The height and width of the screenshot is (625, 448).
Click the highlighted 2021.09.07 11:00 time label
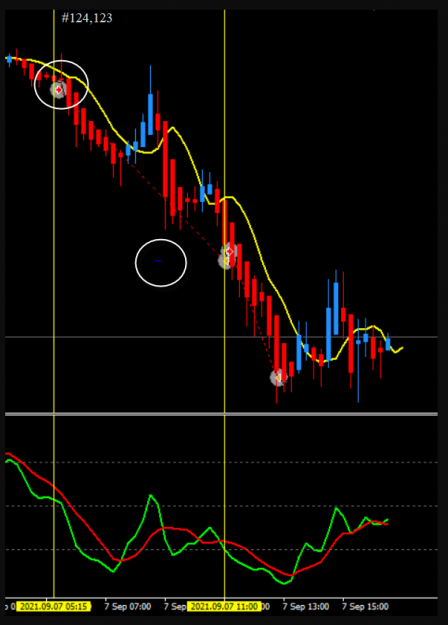click(x=224, y=607)
